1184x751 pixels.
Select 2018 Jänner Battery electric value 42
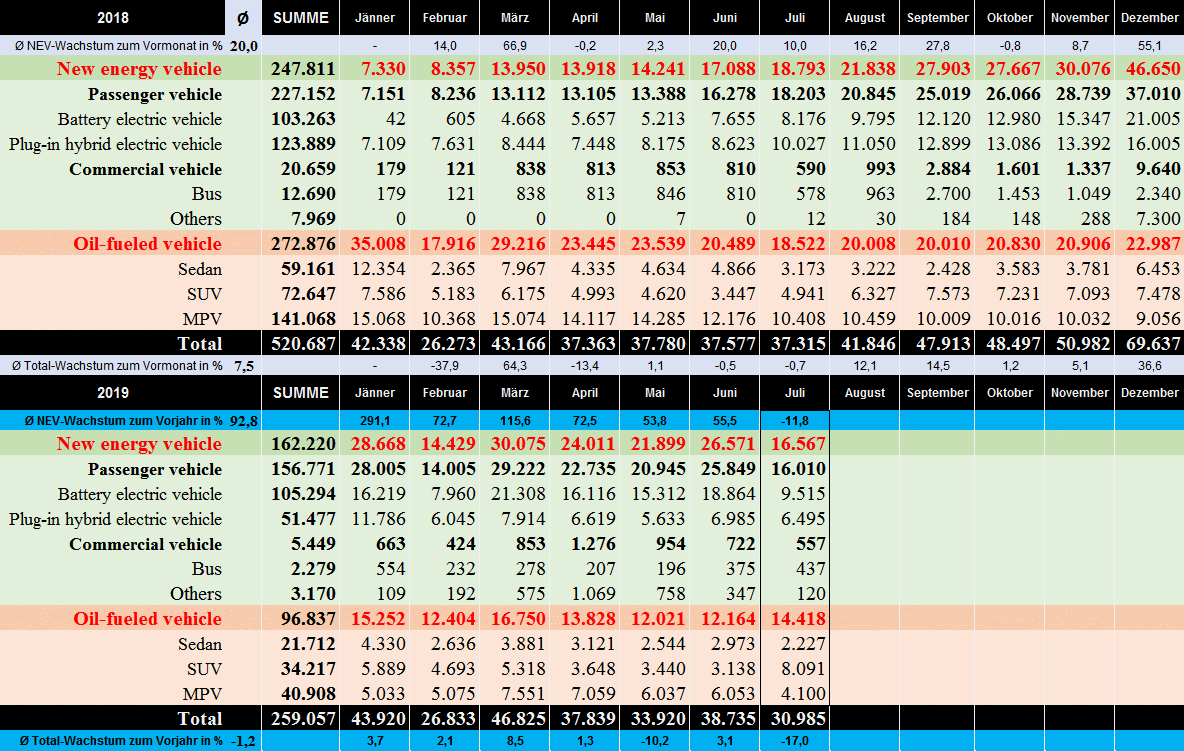coord(395,119)
